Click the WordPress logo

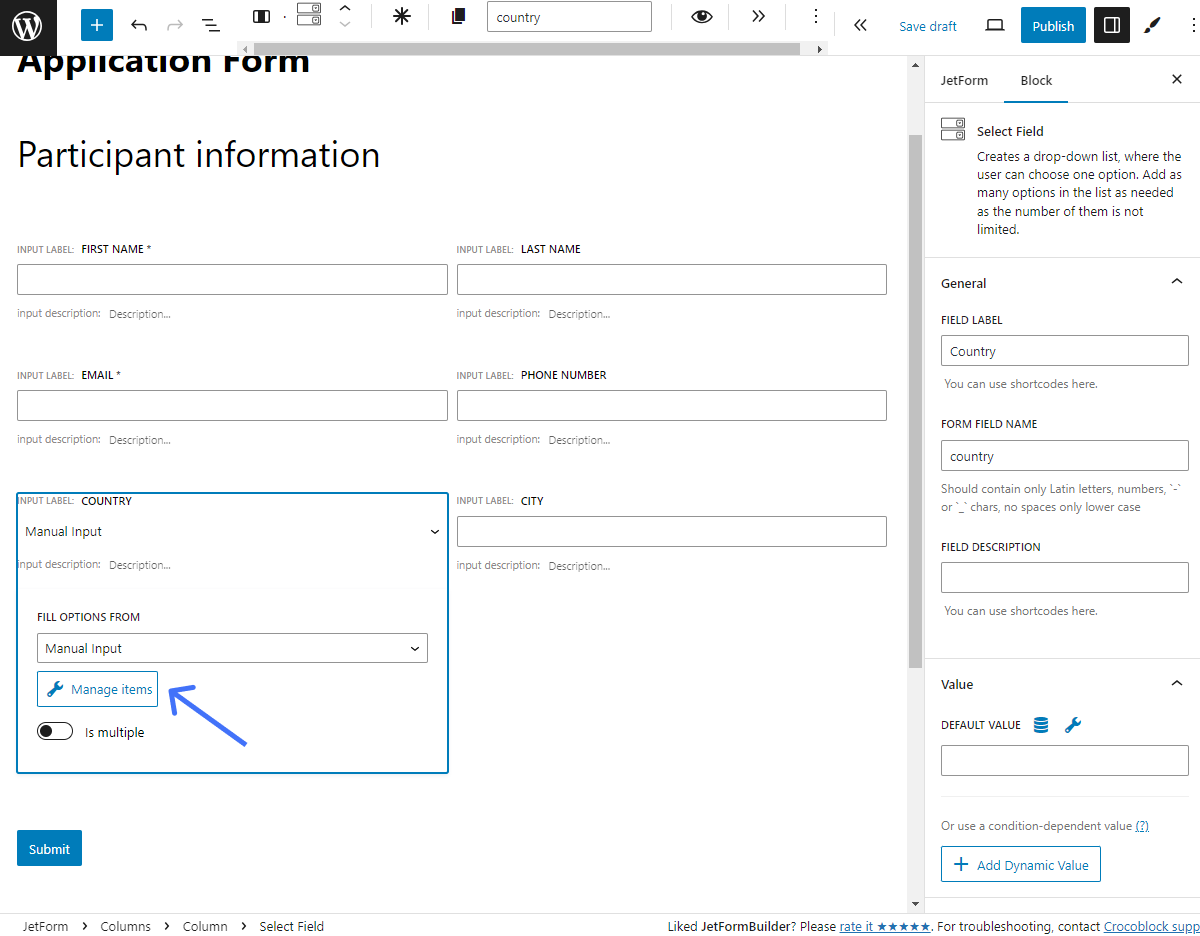coord(27,27)
